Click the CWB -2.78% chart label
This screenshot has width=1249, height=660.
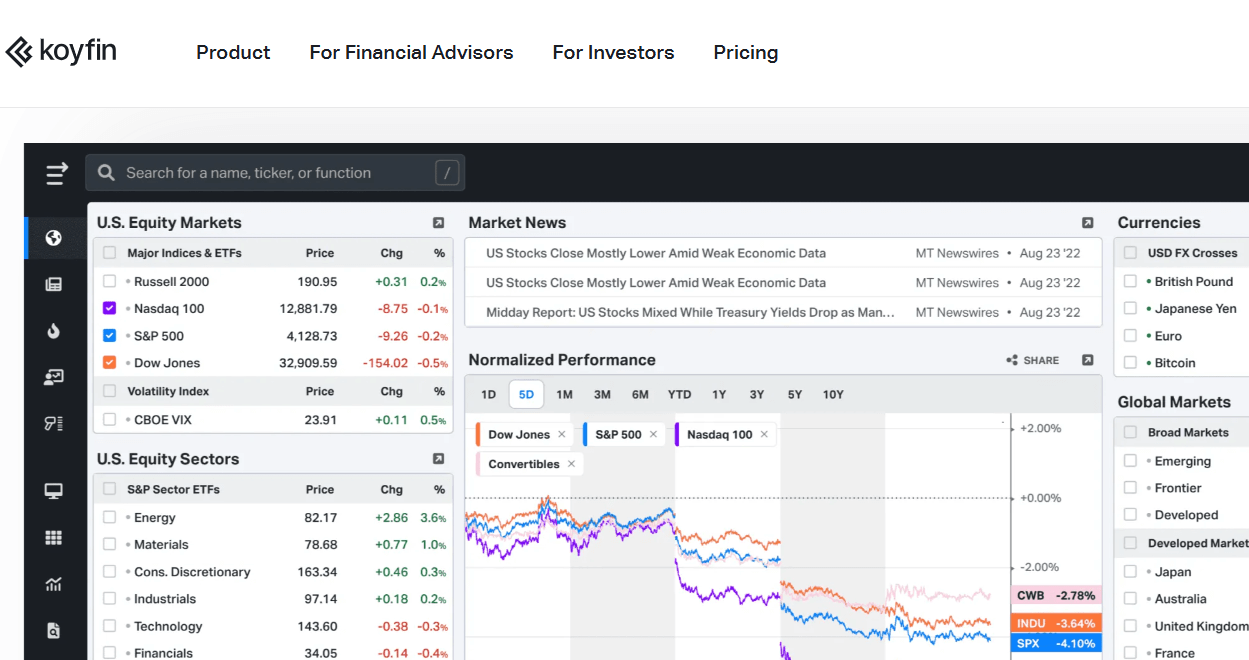tap(1056, 596)
